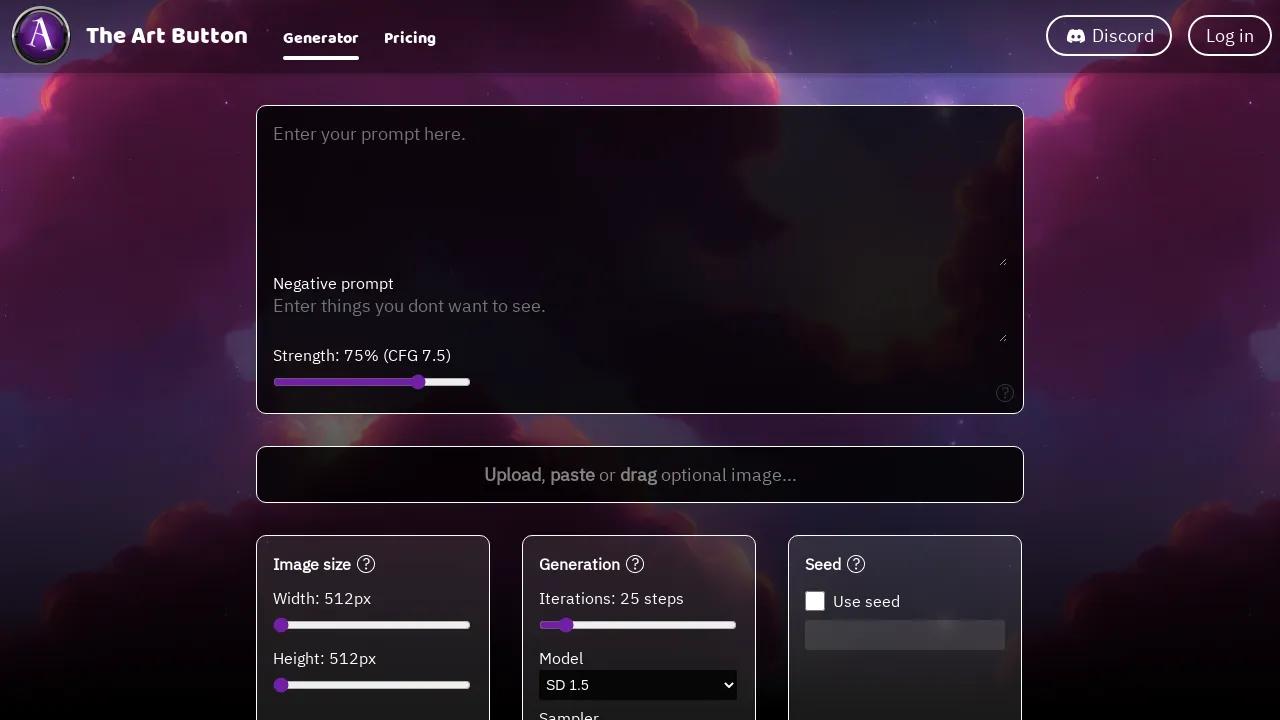The image size is (1280, 720).
Task: Show help for Seed
Action: (x=856, y=564)
